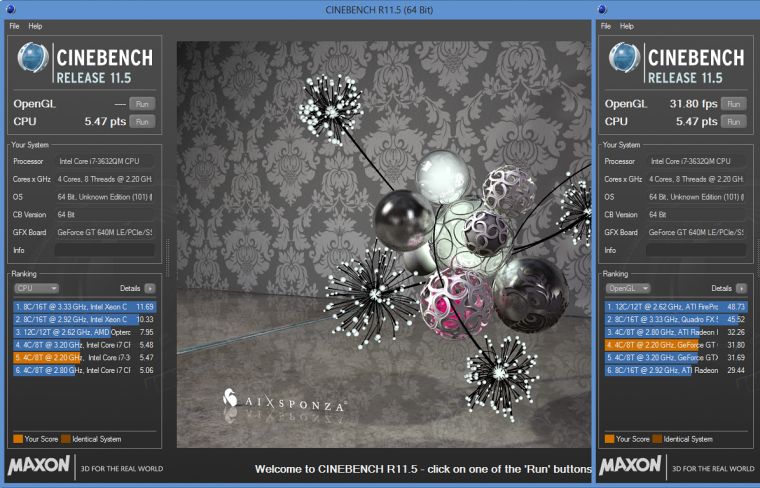Run CPU test in left window

coord(142,122)
